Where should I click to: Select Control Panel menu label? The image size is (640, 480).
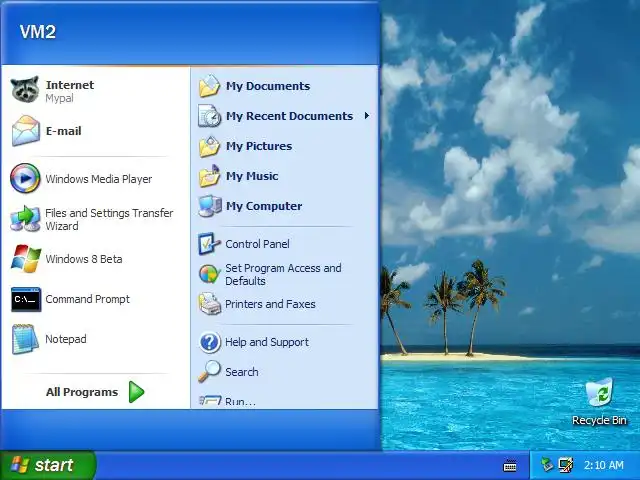point(258,244)
